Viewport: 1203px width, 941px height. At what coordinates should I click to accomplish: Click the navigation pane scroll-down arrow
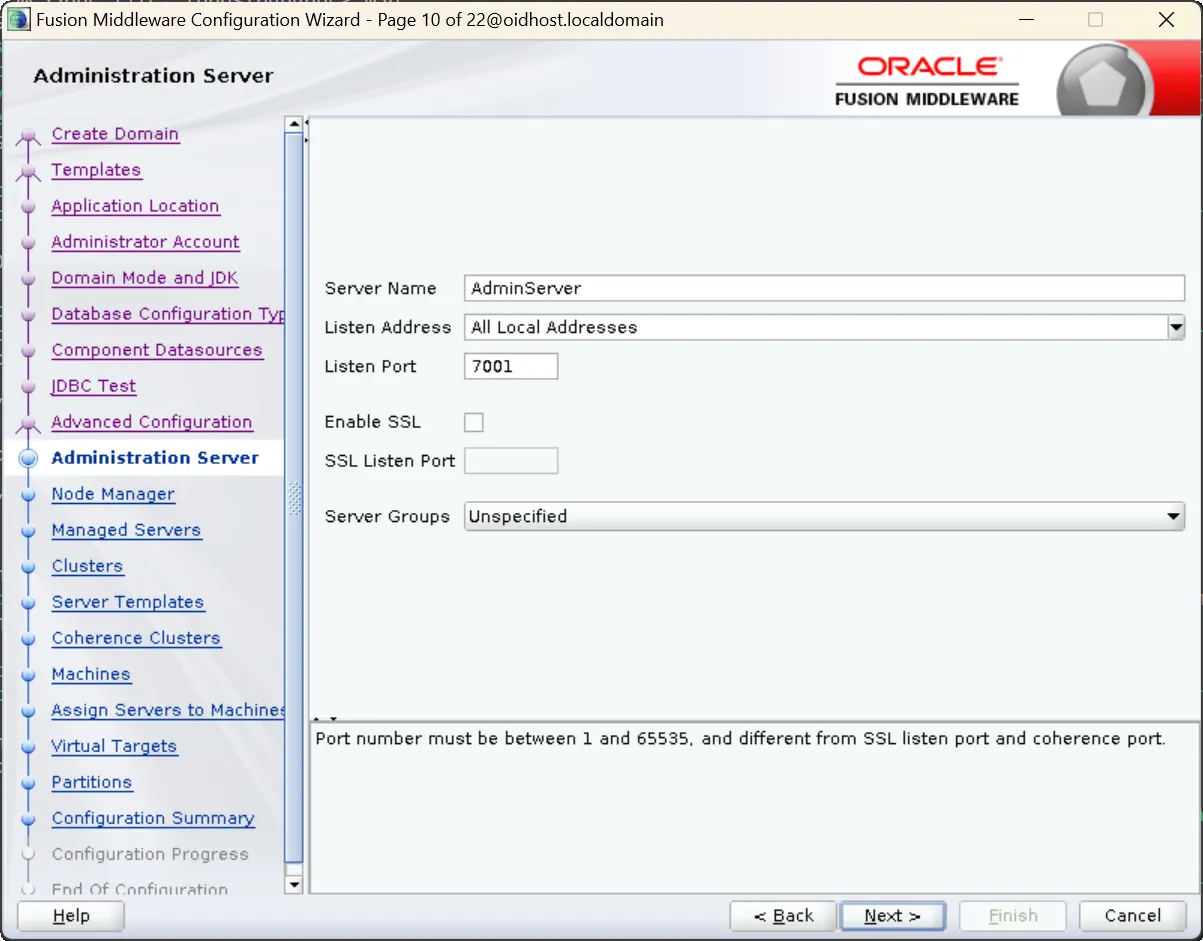pos(294,885)
